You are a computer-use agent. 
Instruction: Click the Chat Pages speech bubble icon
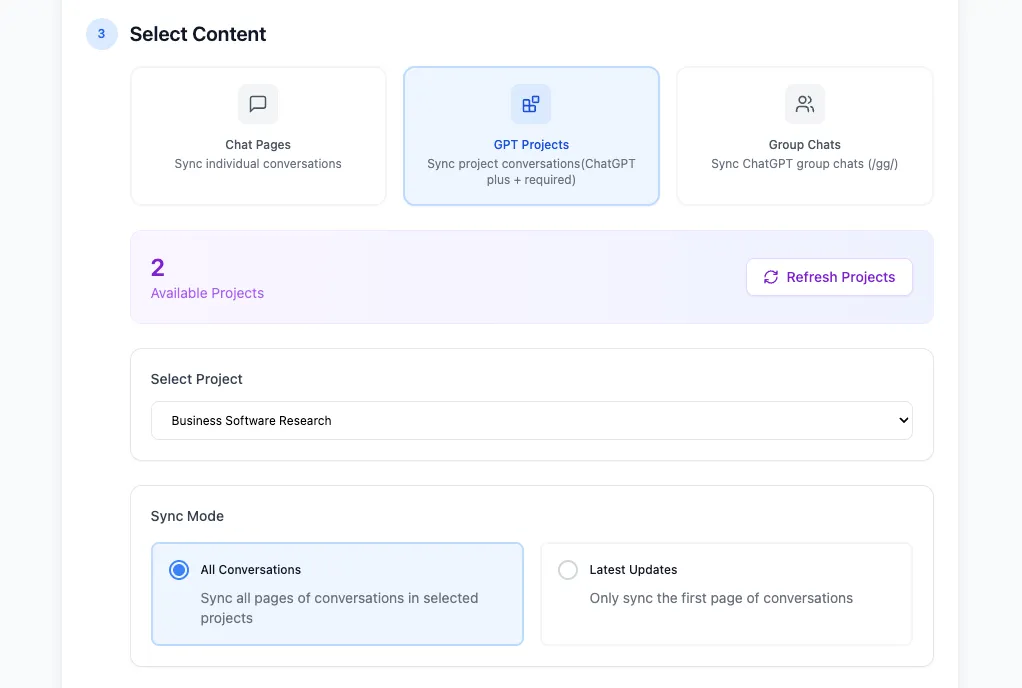(258, 104)
